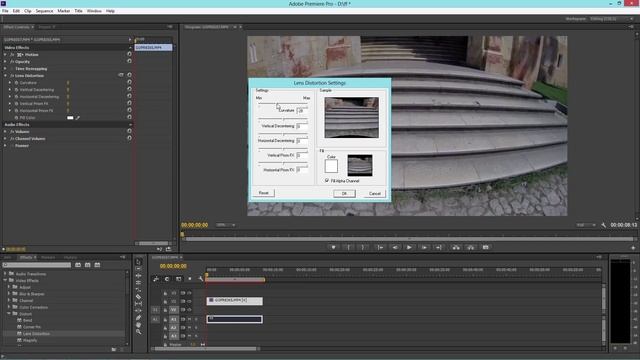Collapse Video Effects folder
640x360 pixels.
(5, 280)
